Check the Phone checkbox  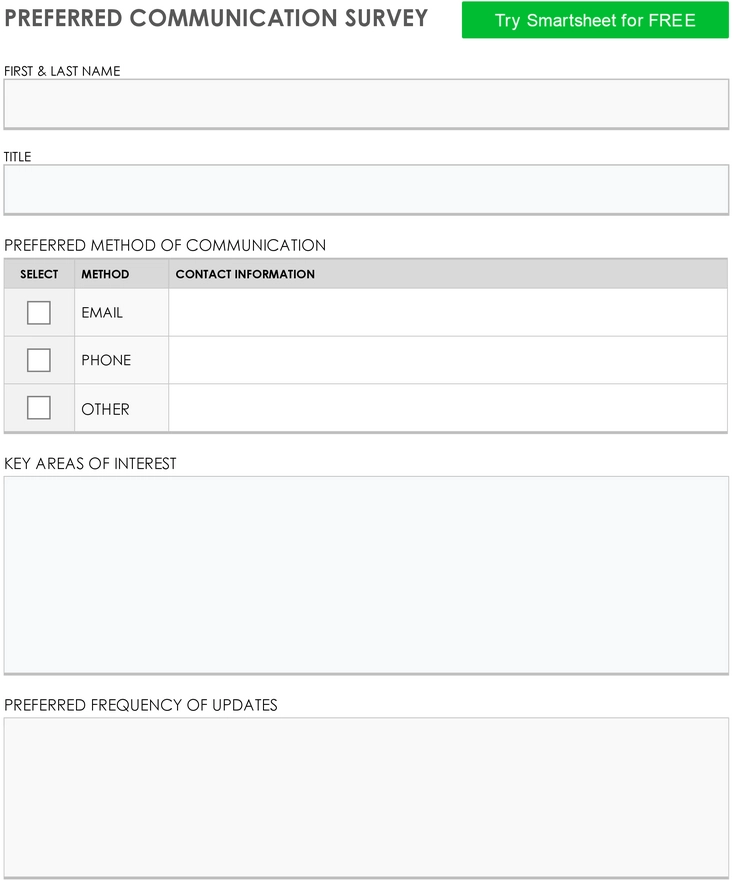click(39, 360)
